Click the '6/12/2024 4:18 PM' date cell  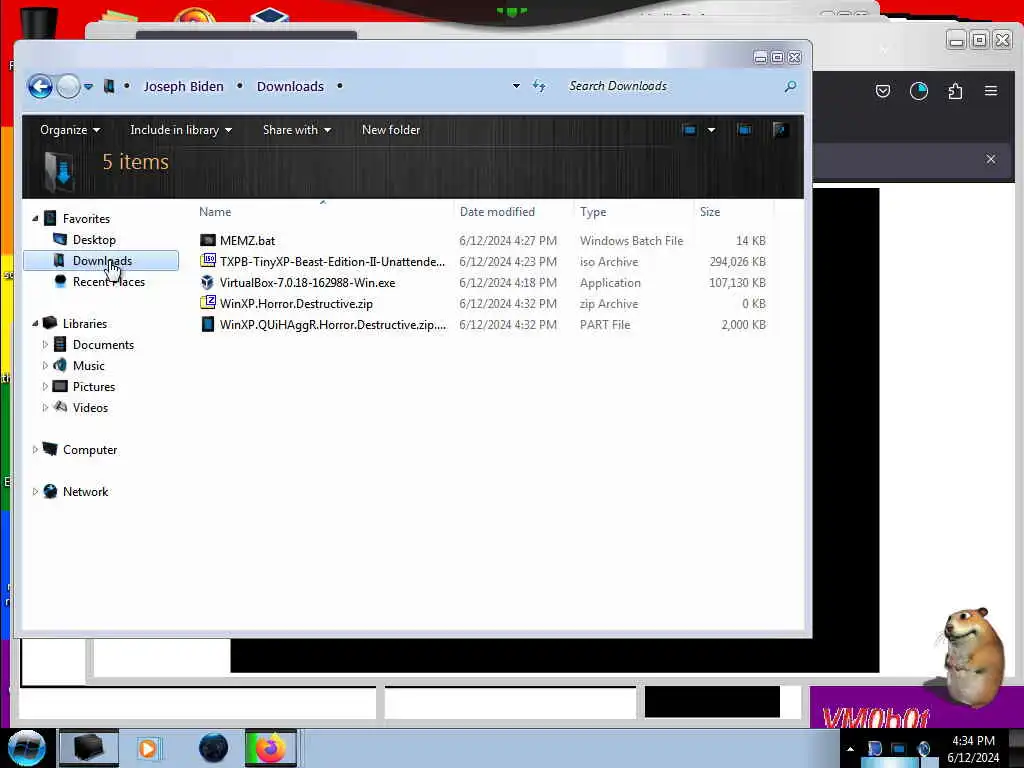[508, 283]
